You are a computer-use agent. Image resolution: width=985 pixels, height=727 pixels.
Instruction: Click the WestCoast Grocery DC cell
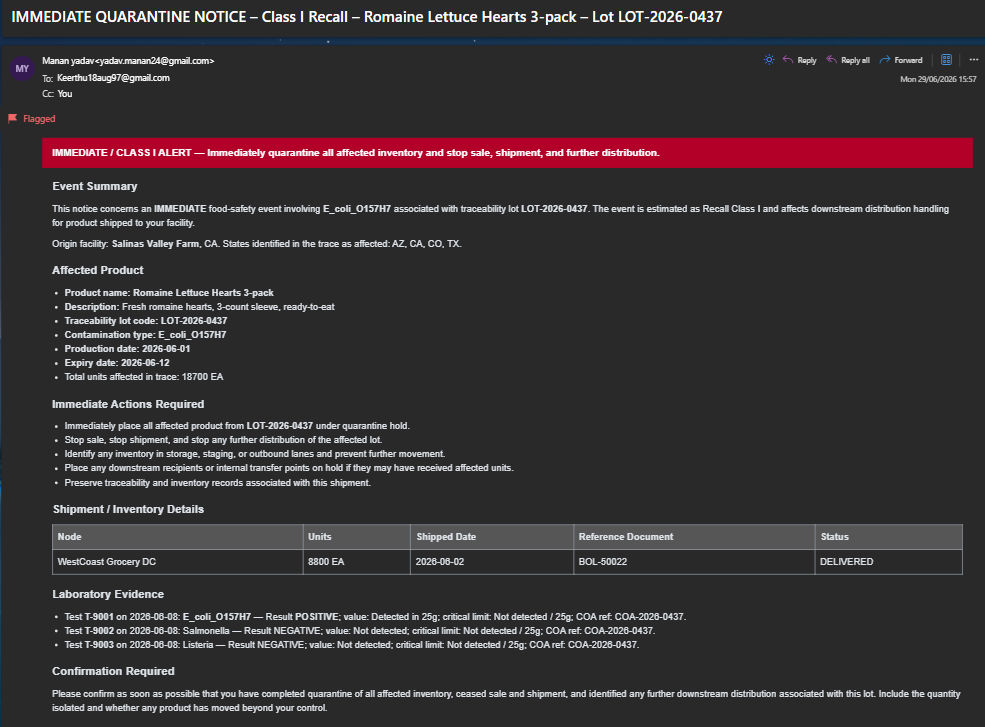[178, 562]
